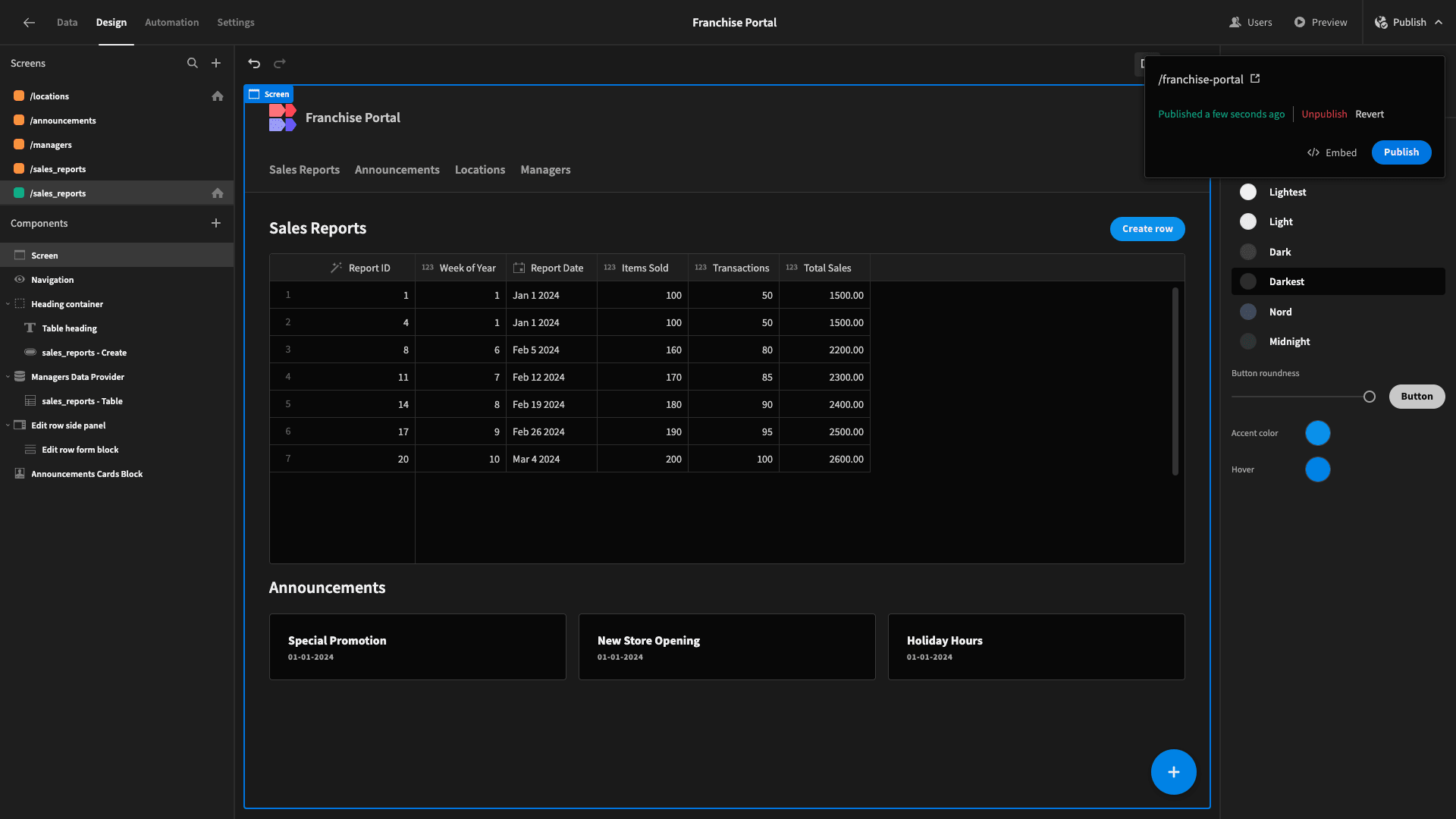Image resolution: width=1456 pixels, height=819 pixels.
Task: Open the Settings tab
Action: [236, 23]
